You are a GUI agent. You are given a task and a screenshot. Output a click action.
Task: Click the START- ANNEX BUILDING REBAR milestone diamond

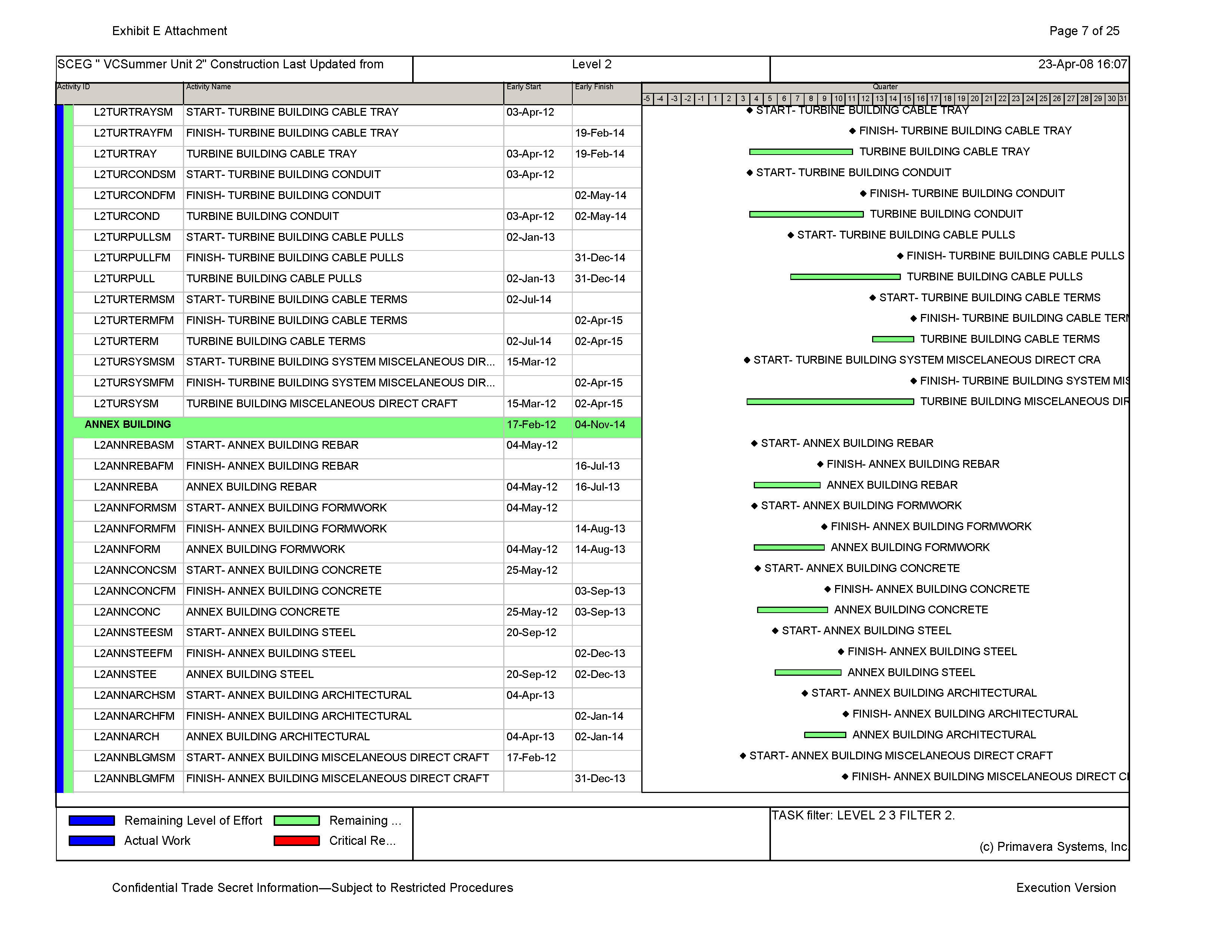(x=754, y=443)
